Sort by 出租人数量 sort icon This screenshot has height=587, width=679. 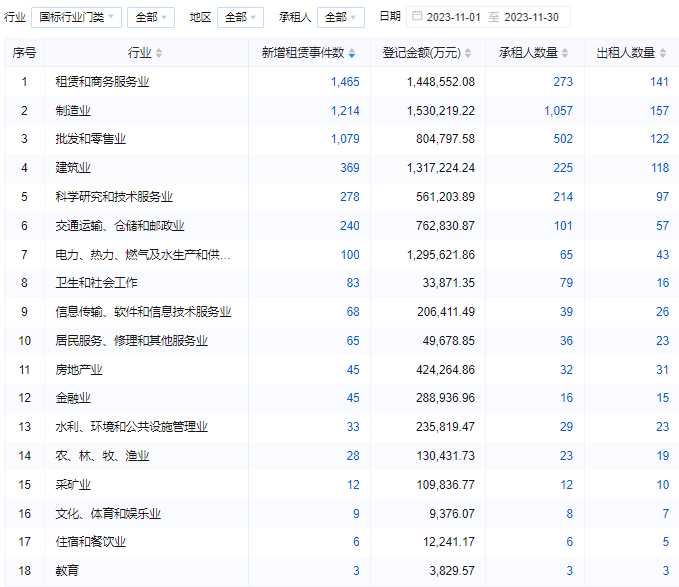click(663, 53)
